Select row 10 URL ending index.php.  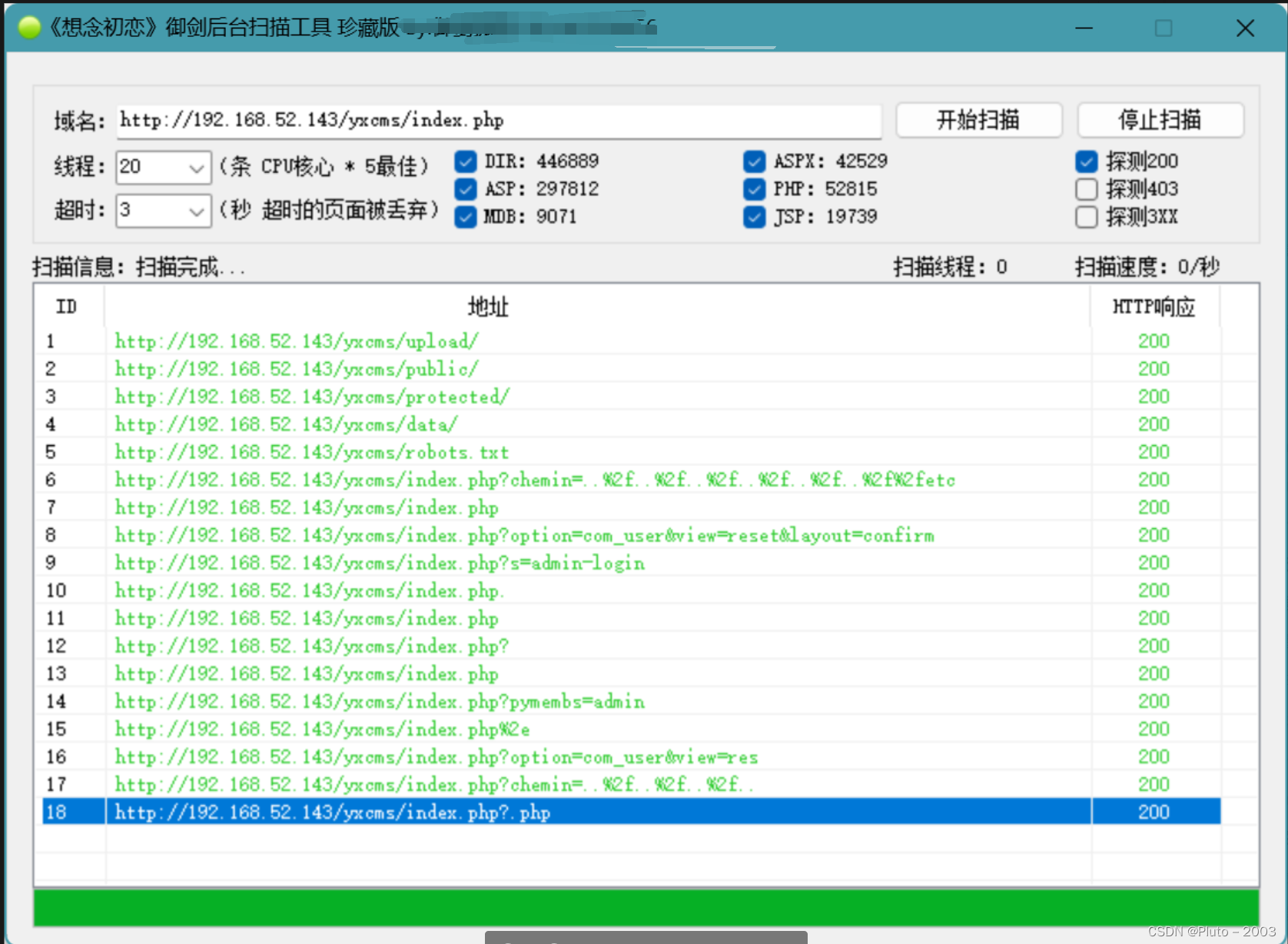point(631,590)
